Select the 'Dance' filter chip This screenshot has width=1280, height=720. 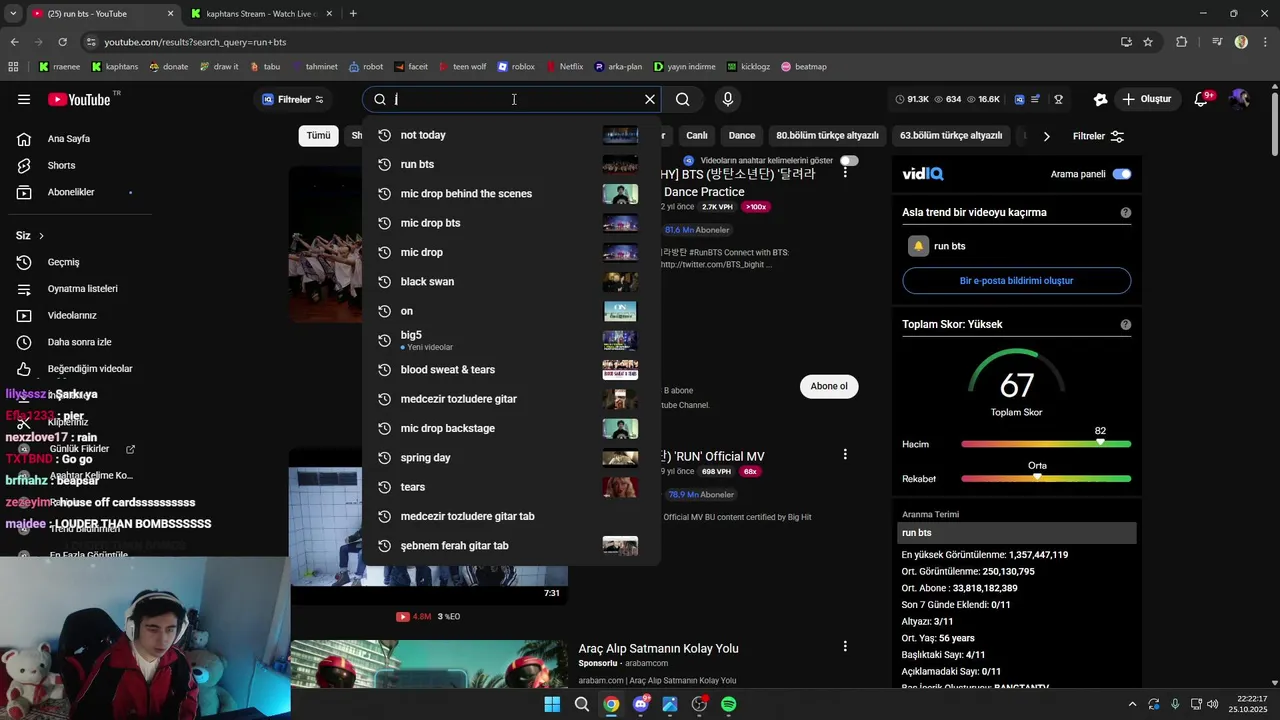click(x=742, y=136)
